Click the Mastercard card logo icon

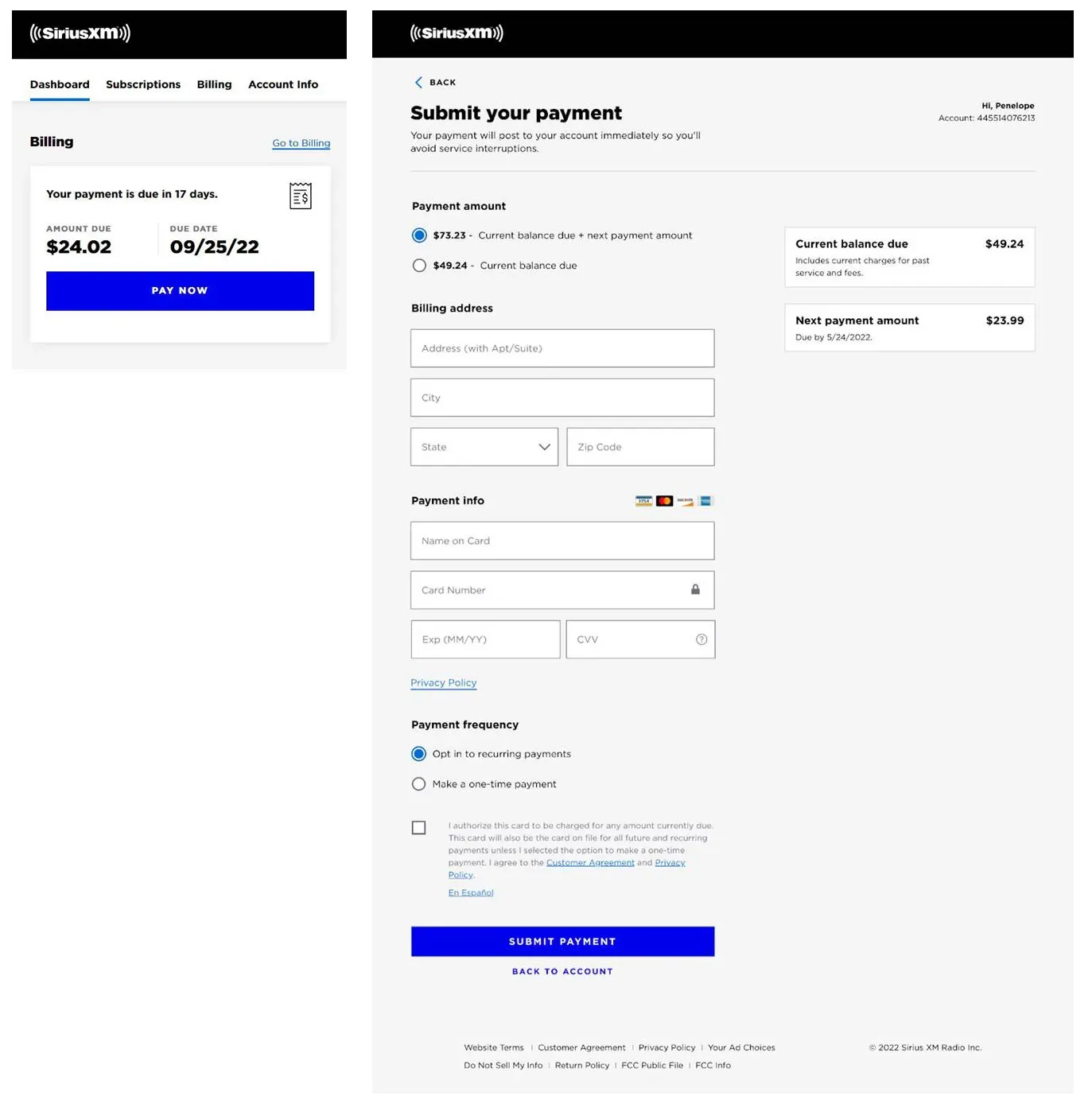coord(664,501)
